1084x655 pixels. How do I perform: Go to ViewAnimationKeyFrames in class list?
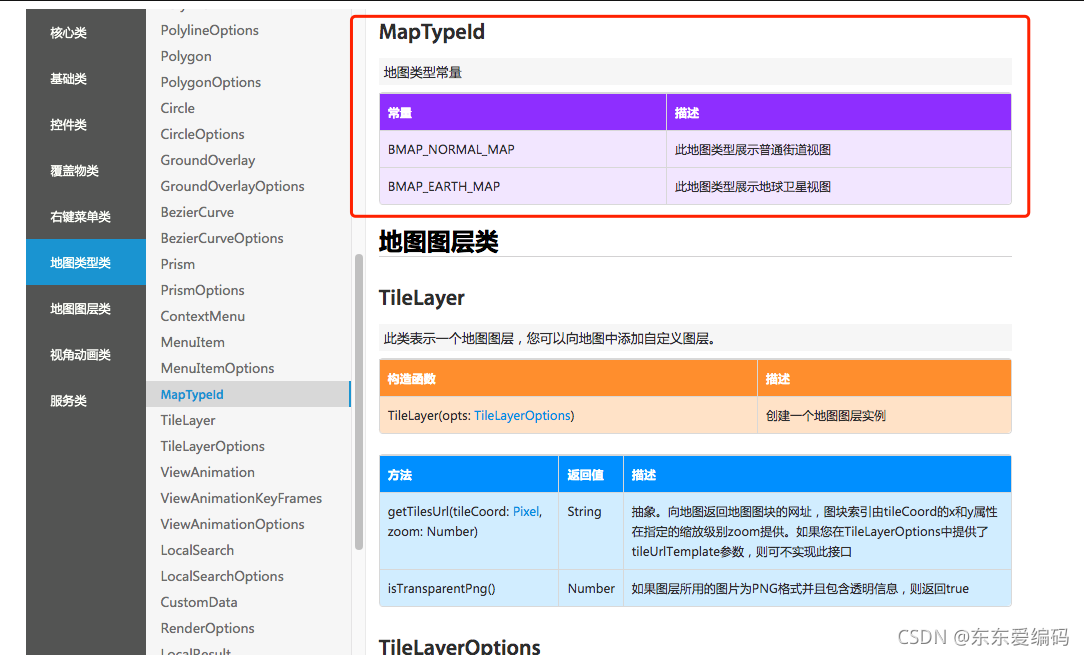tap(241, 498)
